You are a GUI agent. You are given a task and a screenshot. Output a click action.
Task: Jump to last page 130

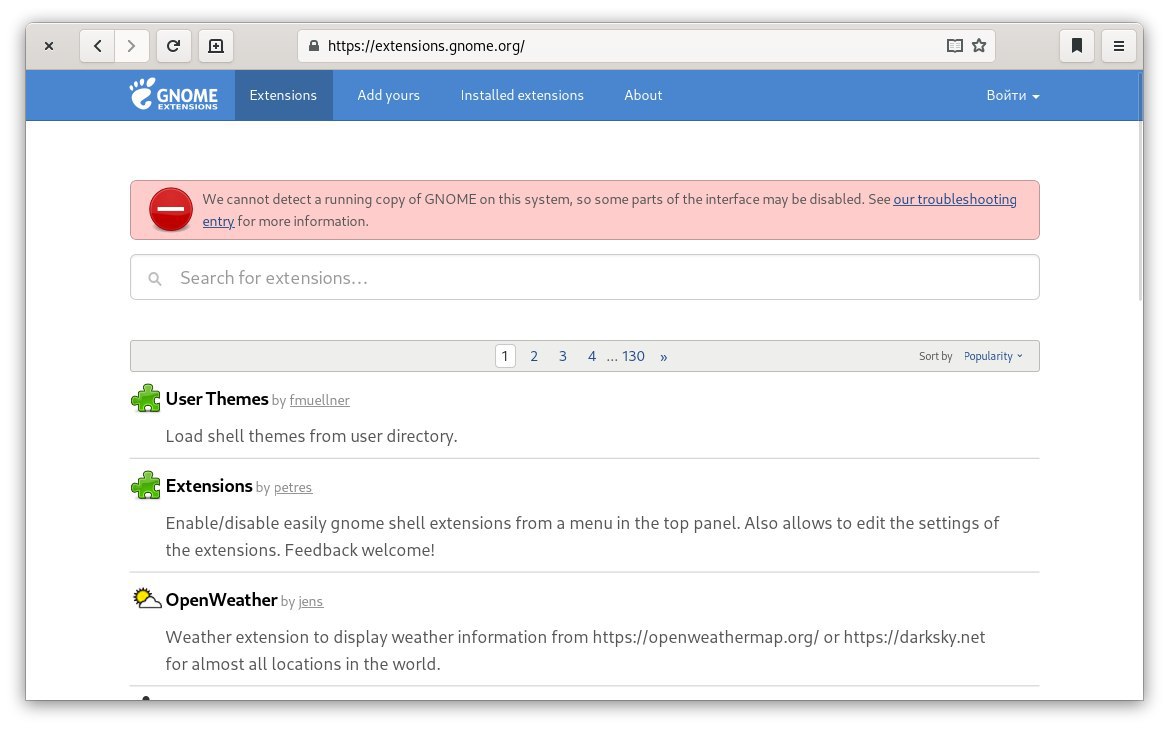tap(633, 356)
